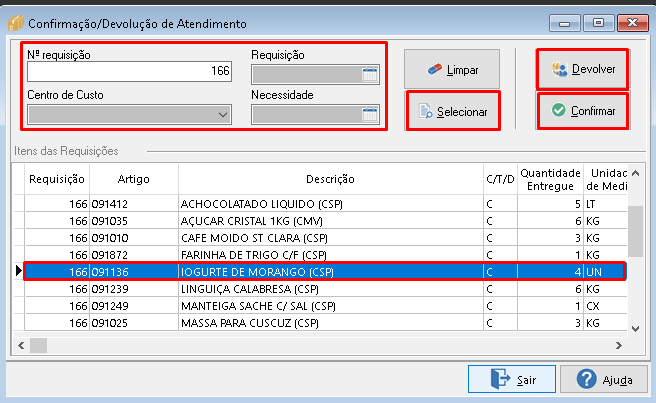Click article code 091412

(110, 204)
